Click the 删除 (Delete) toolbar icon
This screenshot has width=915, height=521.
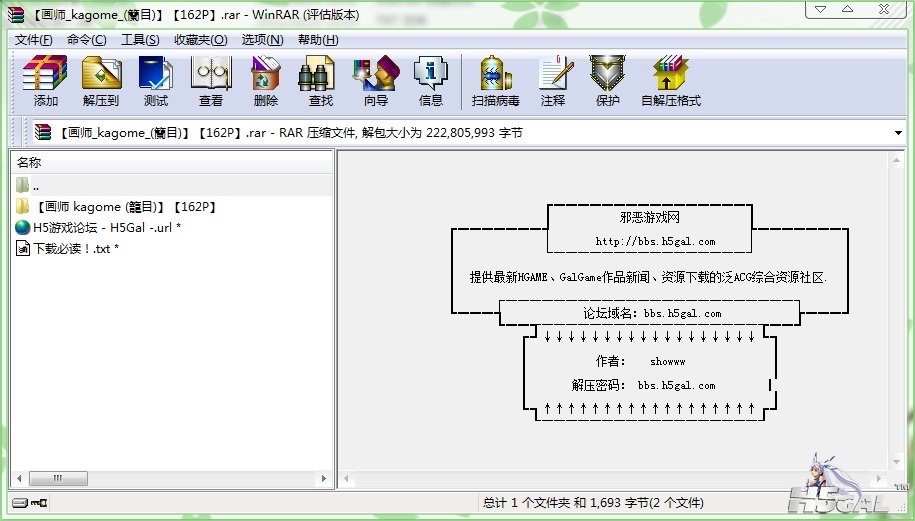point(266,81)
